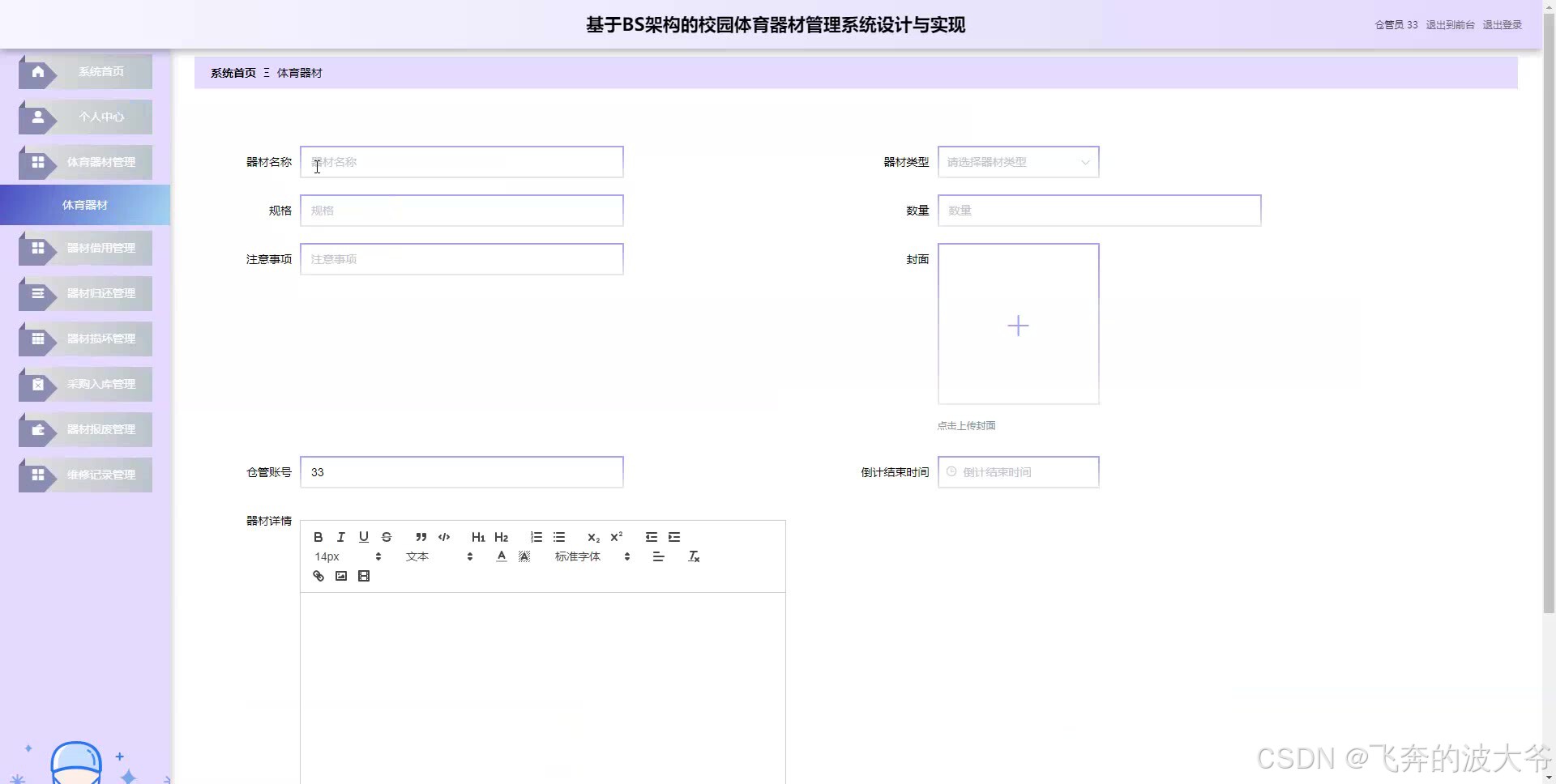Screen dimensions: 1556x784
Task: Decrease indent in the editor
Action: pos(651,537)
